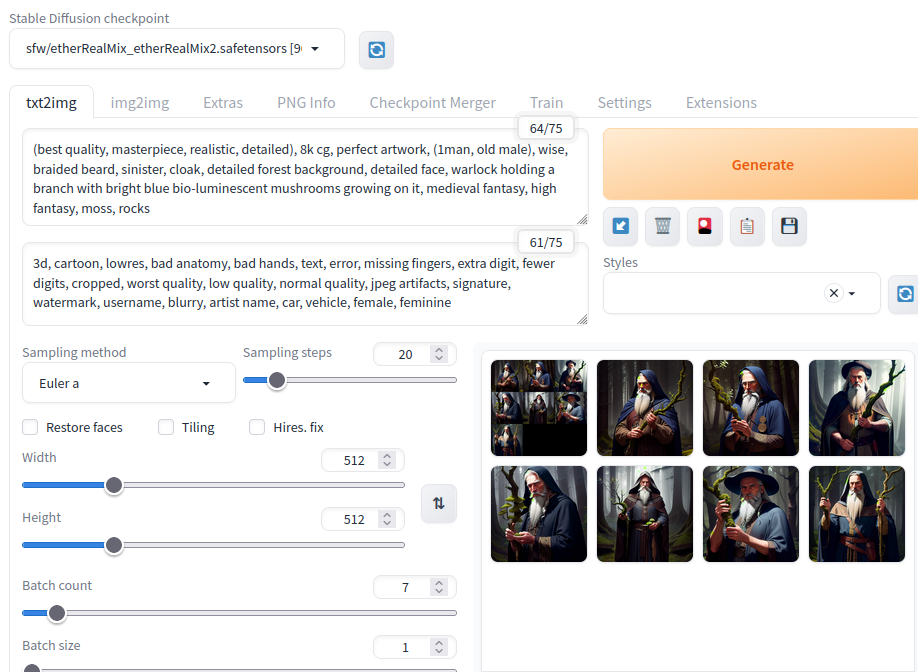This screenshot has width=918, height=672.
Task: Click the 61/75 negative prompt token counter
Action: [546, 242]
